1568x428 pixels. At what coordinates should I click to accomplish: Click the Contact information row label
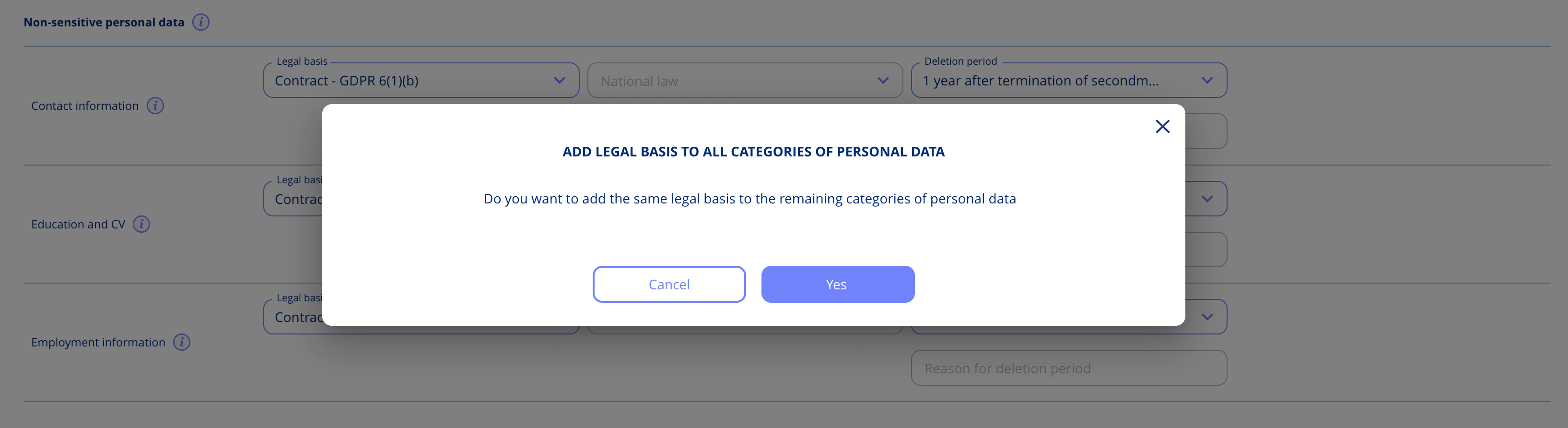click(84, 106)
